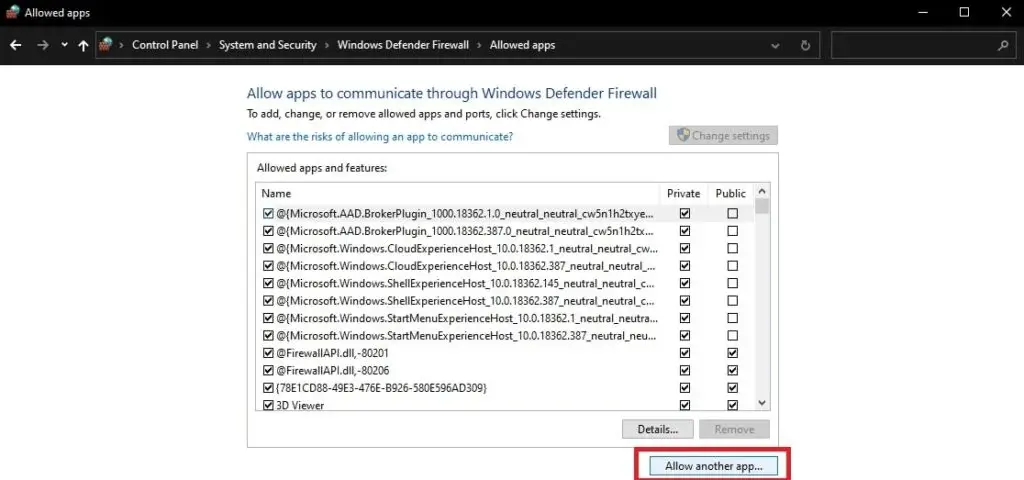This screenshot has height=480, width=1024.
Task: Open the Control Panel breadcrumb
Action: (x=165, y=45)
